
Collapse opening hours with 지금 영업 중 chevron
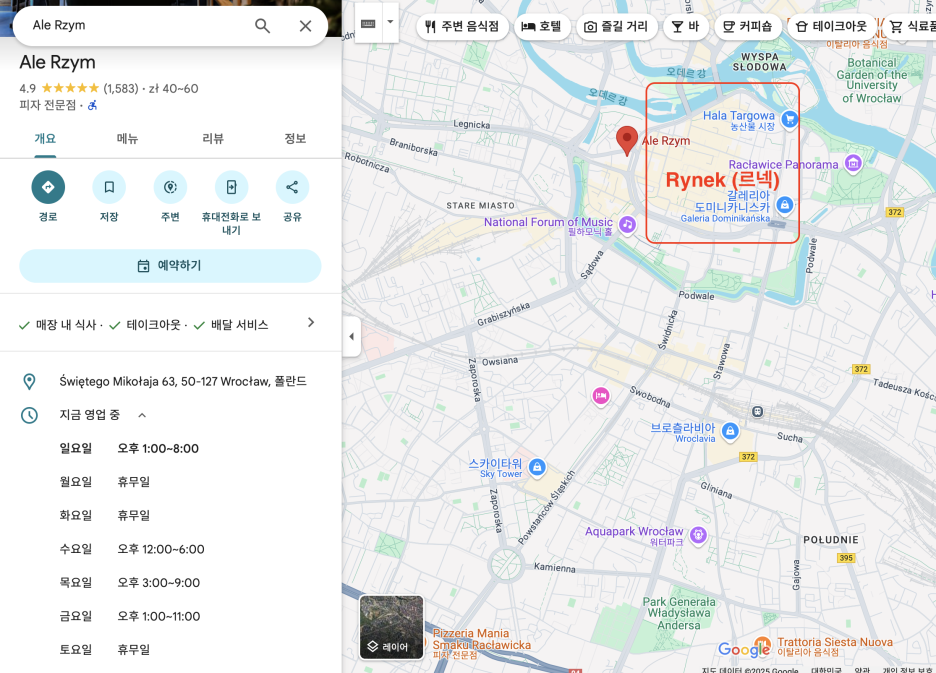coord(142,415)
